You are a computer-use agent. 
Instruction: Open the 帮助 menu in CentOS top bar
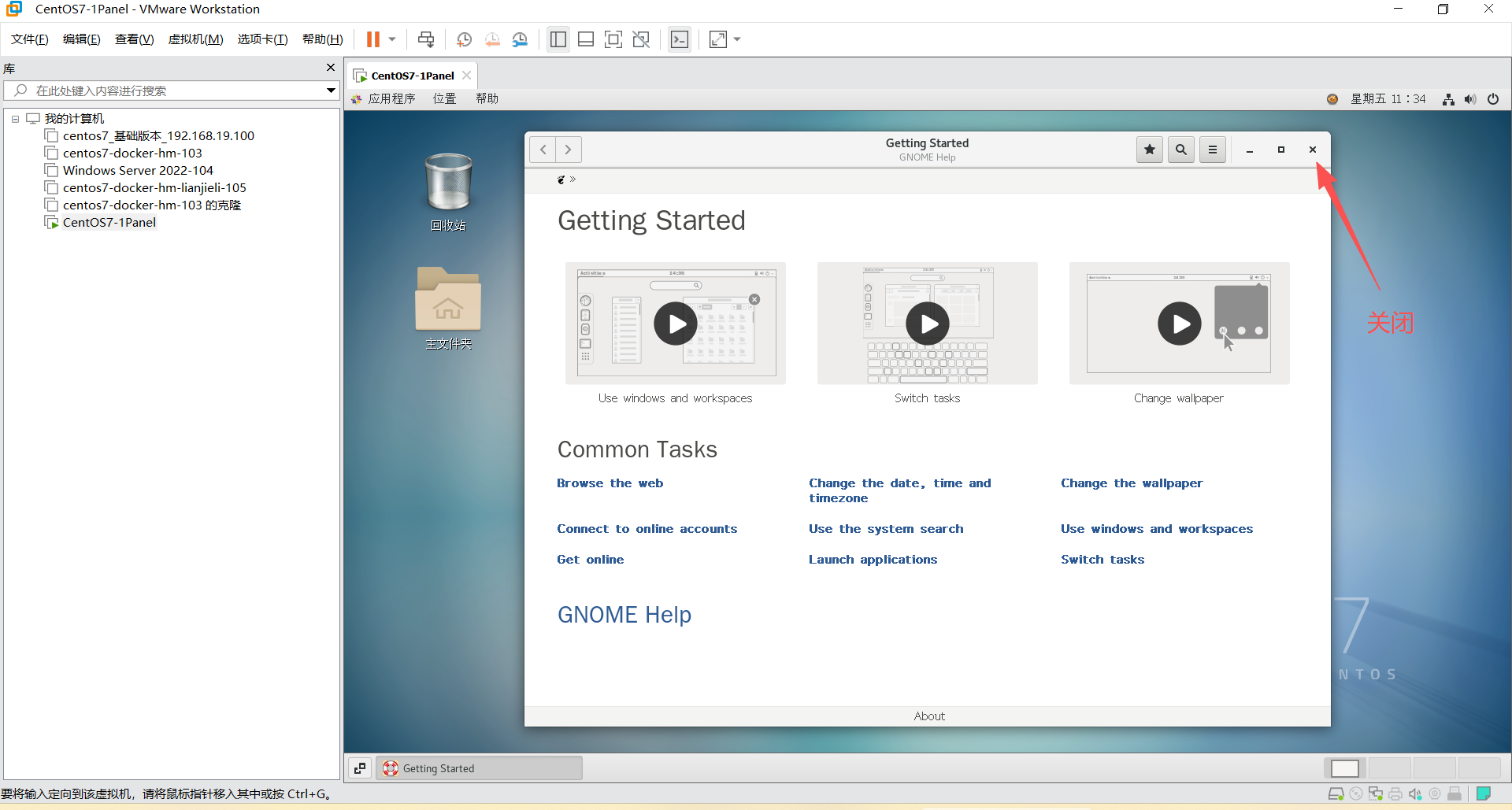tap(487, 99)
